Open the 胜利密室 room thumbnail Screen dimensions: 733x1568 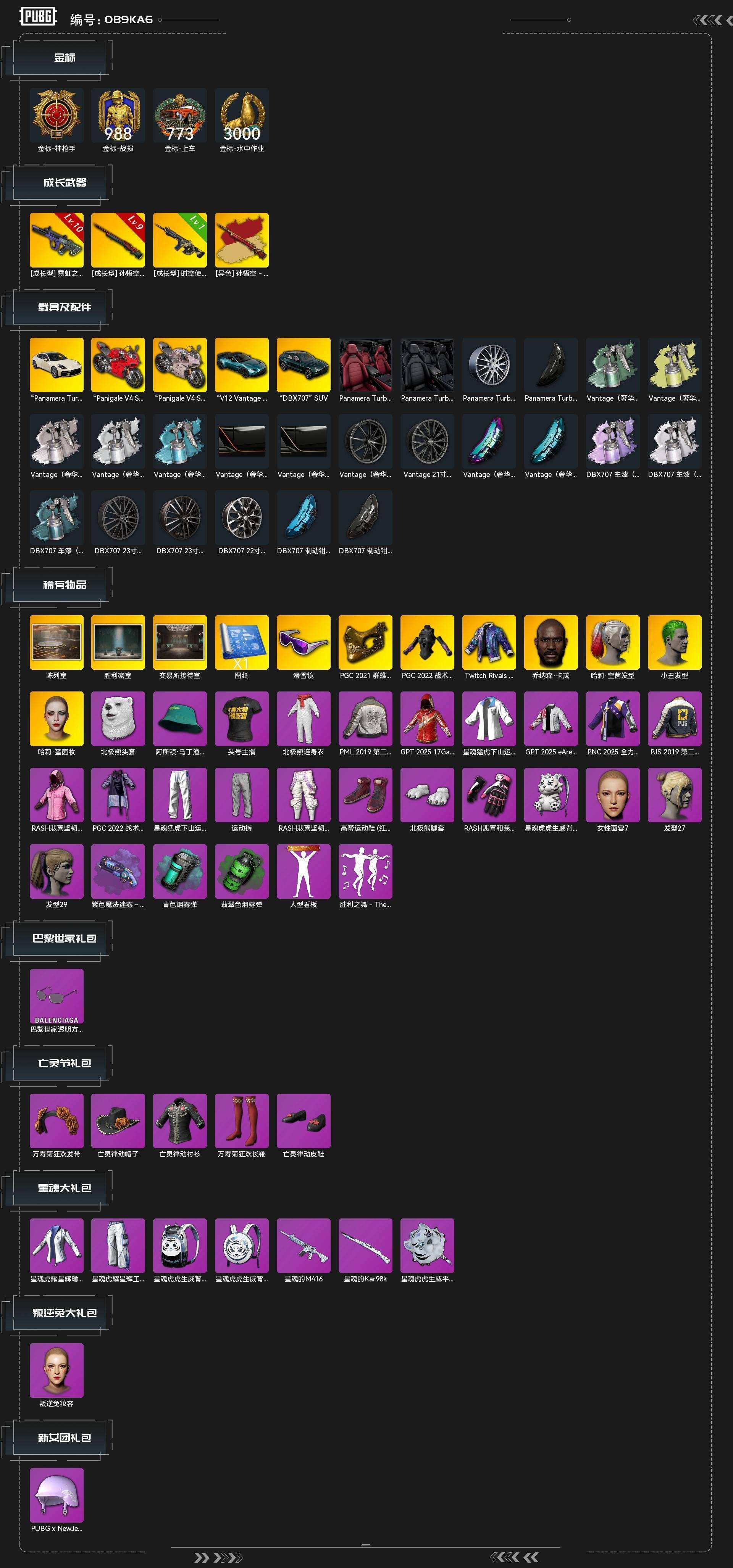click(x=118, y=642)
